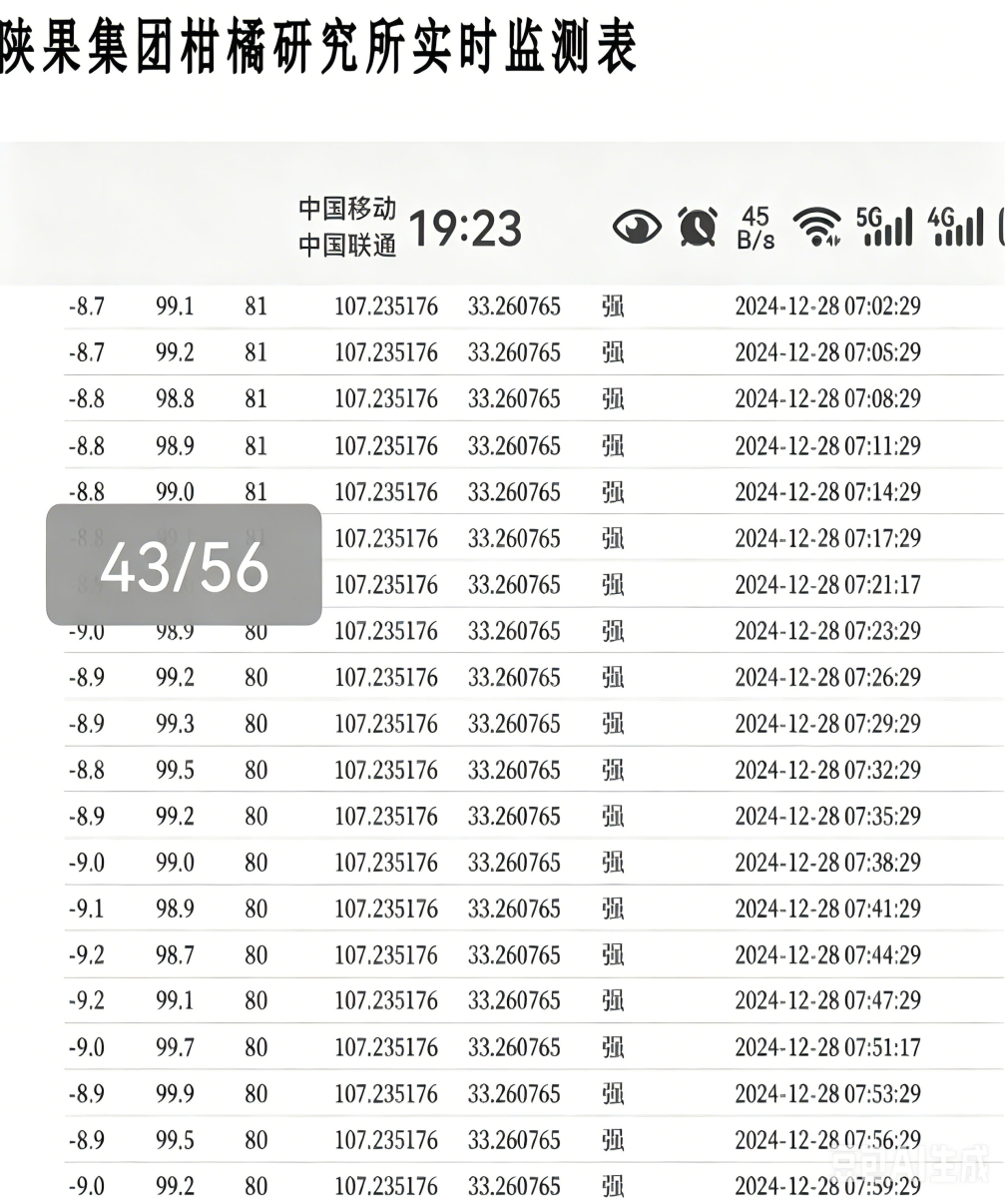The width and height of the screenshot is (1005, 1204).
Task: Tap the 19:23 status bar clock
Action: [466, 229]
